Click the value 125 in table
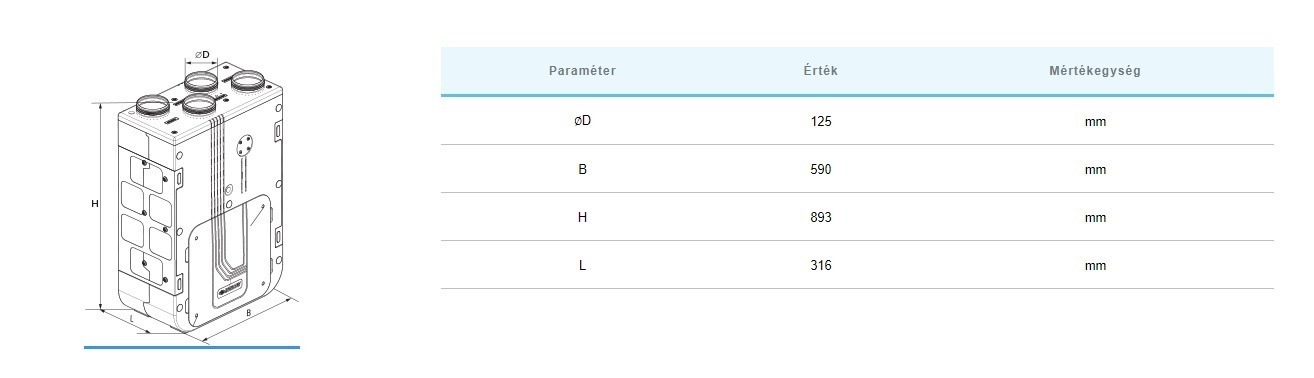Image resolution: width=1314 pixels, height=378 pixels. 821,121
